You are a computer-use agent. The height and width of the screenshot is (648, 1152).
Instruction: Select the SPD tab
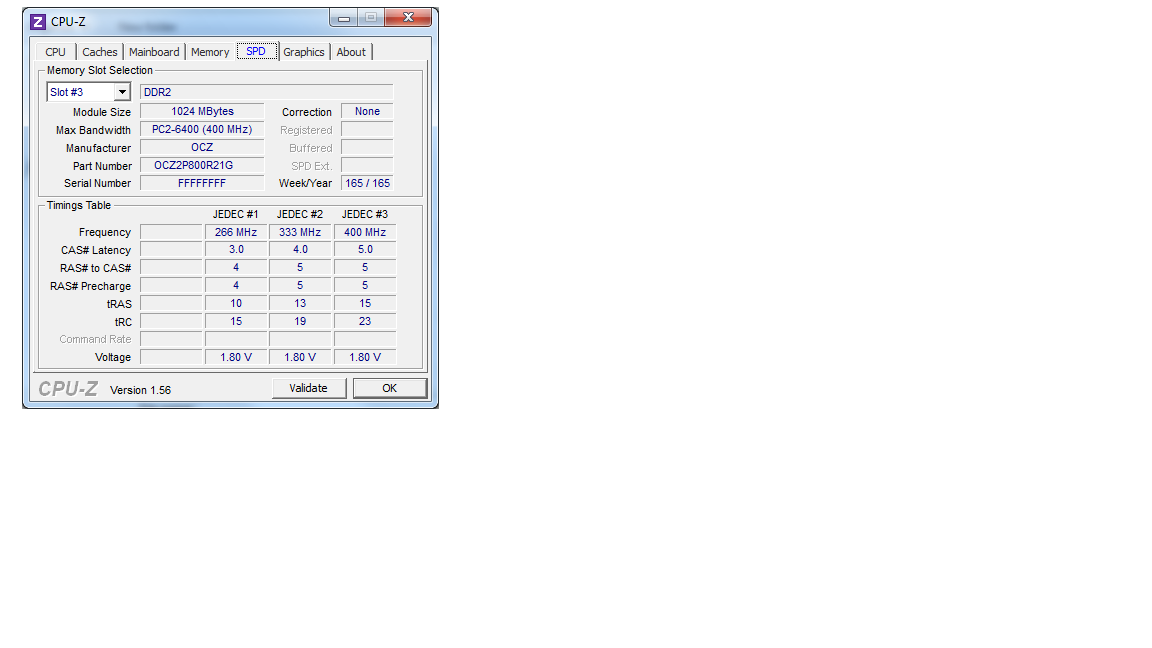pos(256,51)
